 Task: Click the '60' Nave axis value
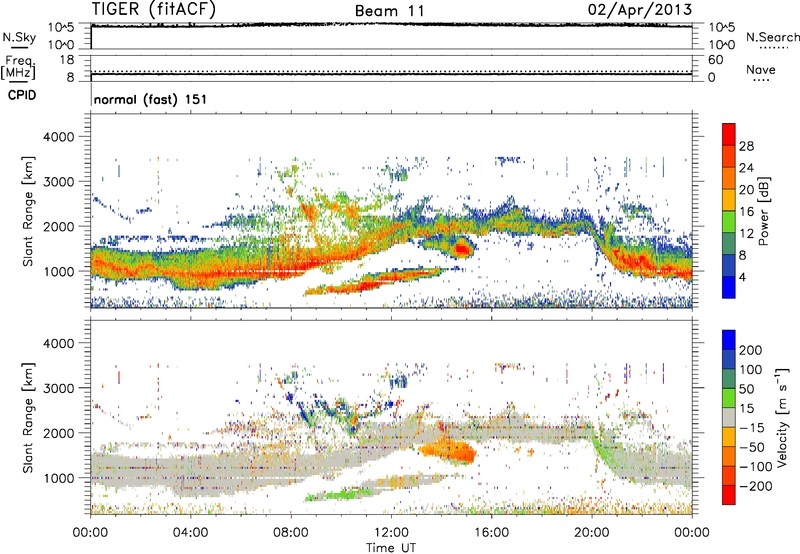pos(715,60)
